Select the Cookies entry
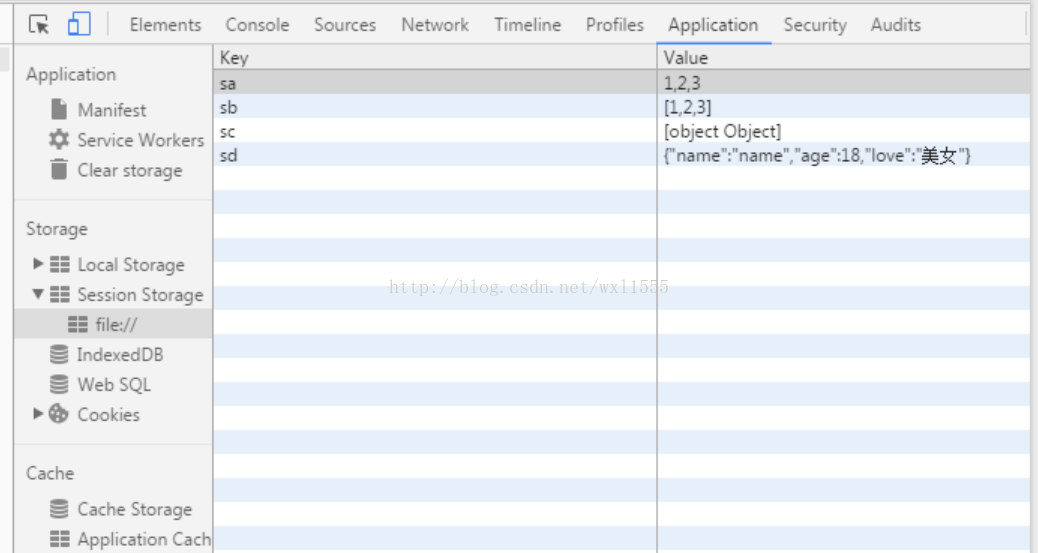Image resolution: width=1038 pixels, height=553 pixels. [109, 415]
